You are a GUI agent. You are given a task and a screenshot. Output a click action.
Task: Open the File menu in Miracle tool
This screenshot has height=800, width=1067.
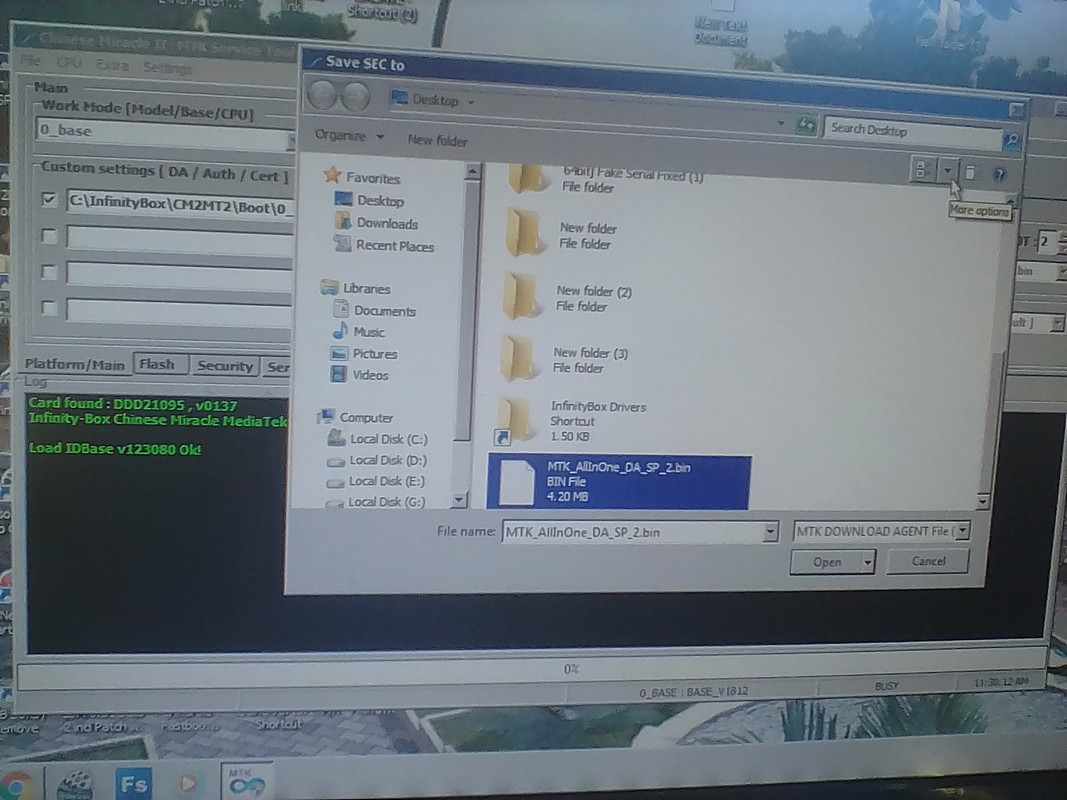(x=31, y=61)
